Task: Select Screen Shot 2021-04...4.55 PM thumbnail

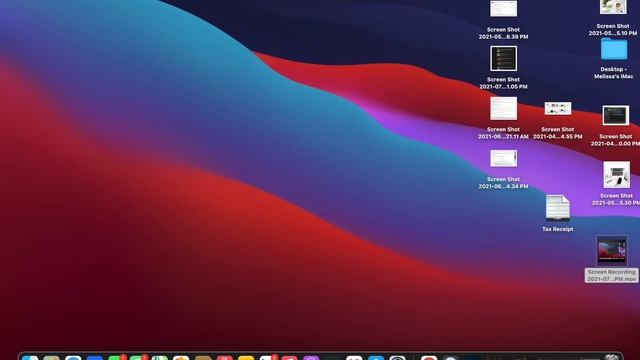Action: point(558,109)
